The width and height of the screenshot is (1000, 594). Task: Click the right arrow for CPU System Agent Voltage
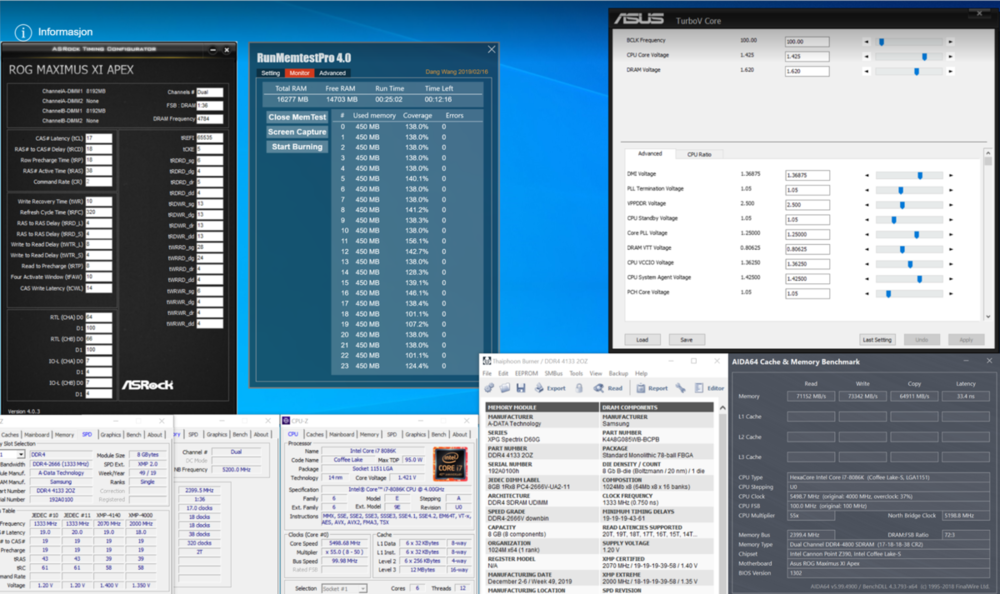[951, 279]
